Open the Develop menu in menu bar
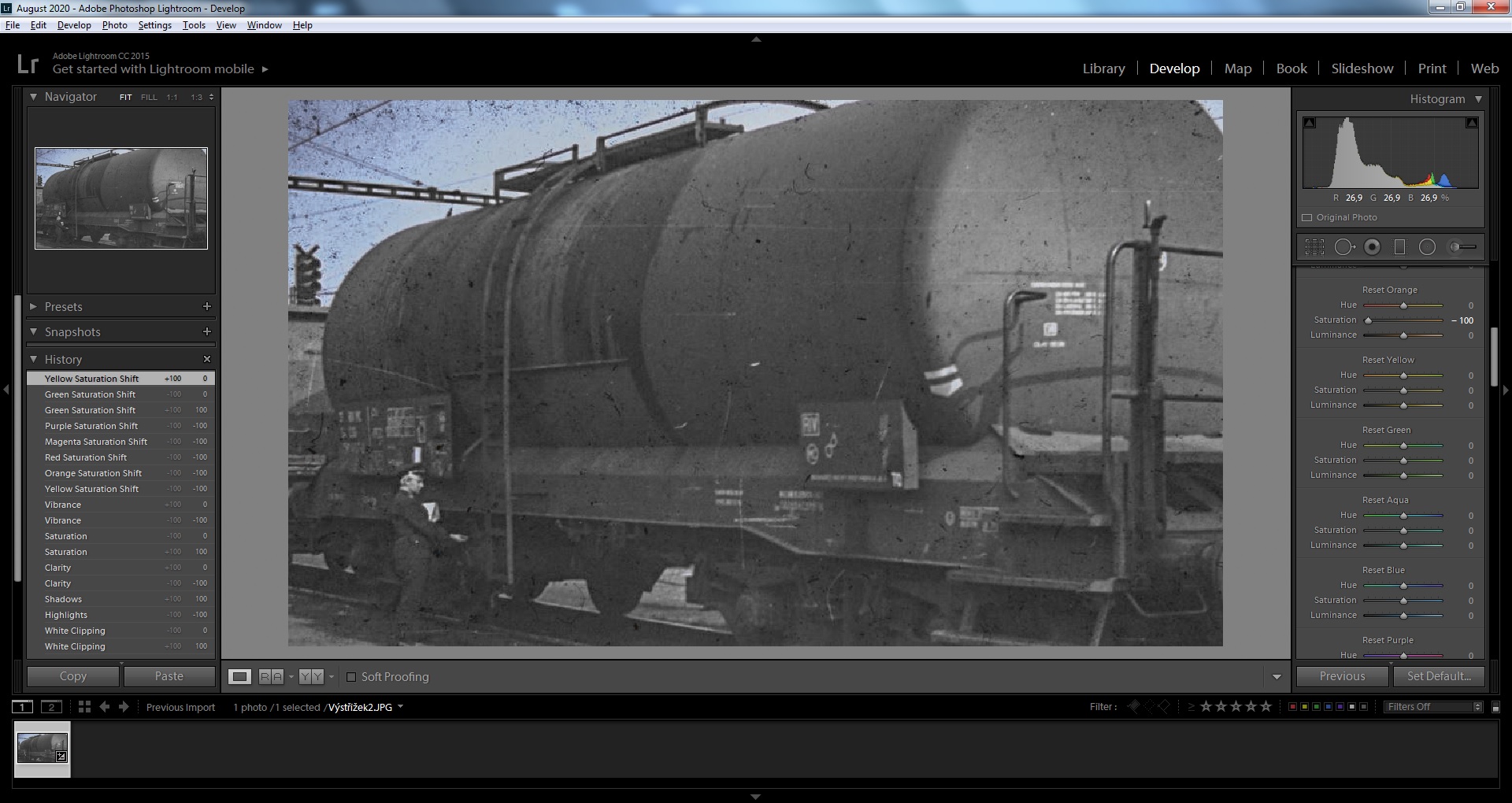 pos(74,25)
